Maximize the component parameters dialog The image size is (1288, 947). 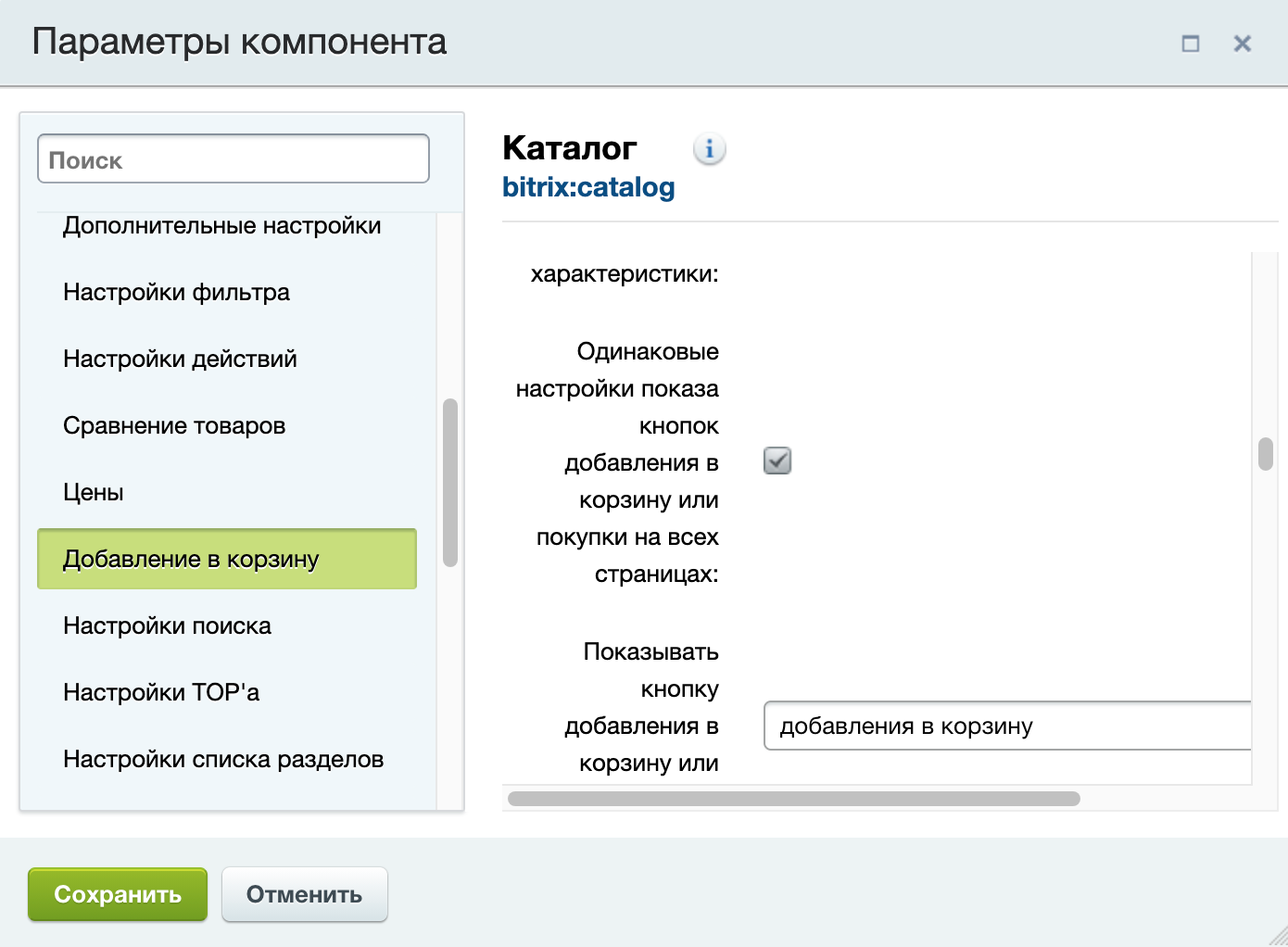[1191, 44]
